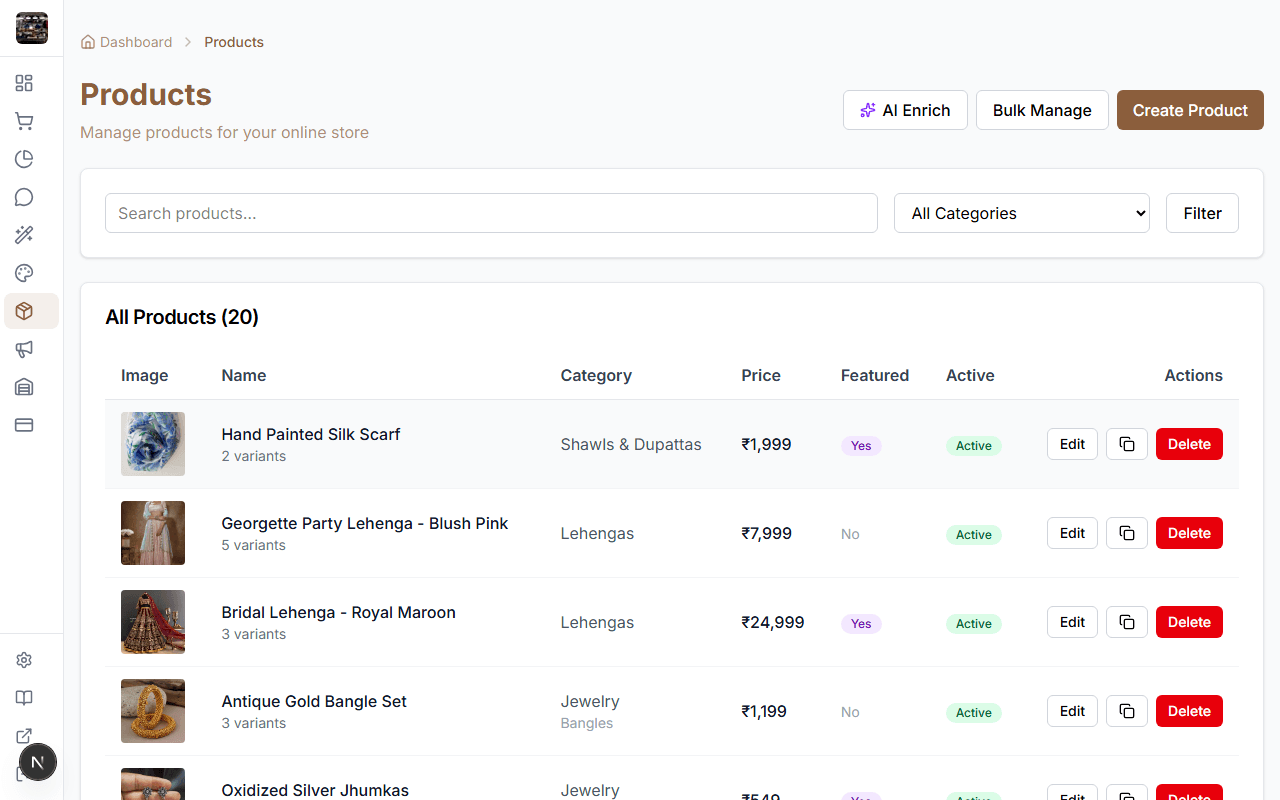Open the payments card icon
Viewport: 1280px width, 800px height.
click(x=24, y=425)
